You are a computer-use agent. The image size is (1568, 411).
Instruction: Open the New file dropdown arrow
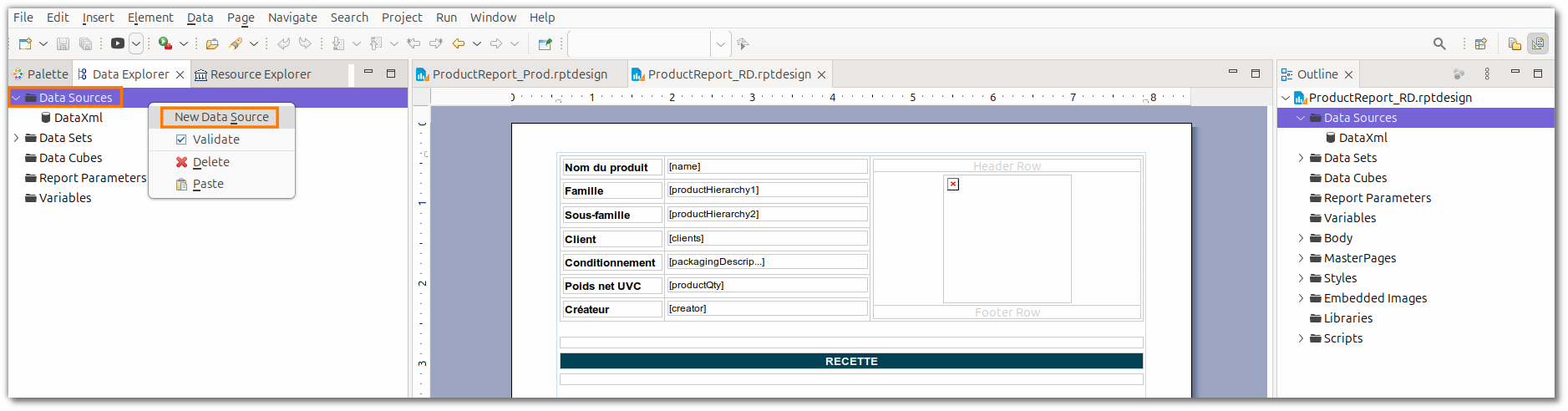point(43,43)
